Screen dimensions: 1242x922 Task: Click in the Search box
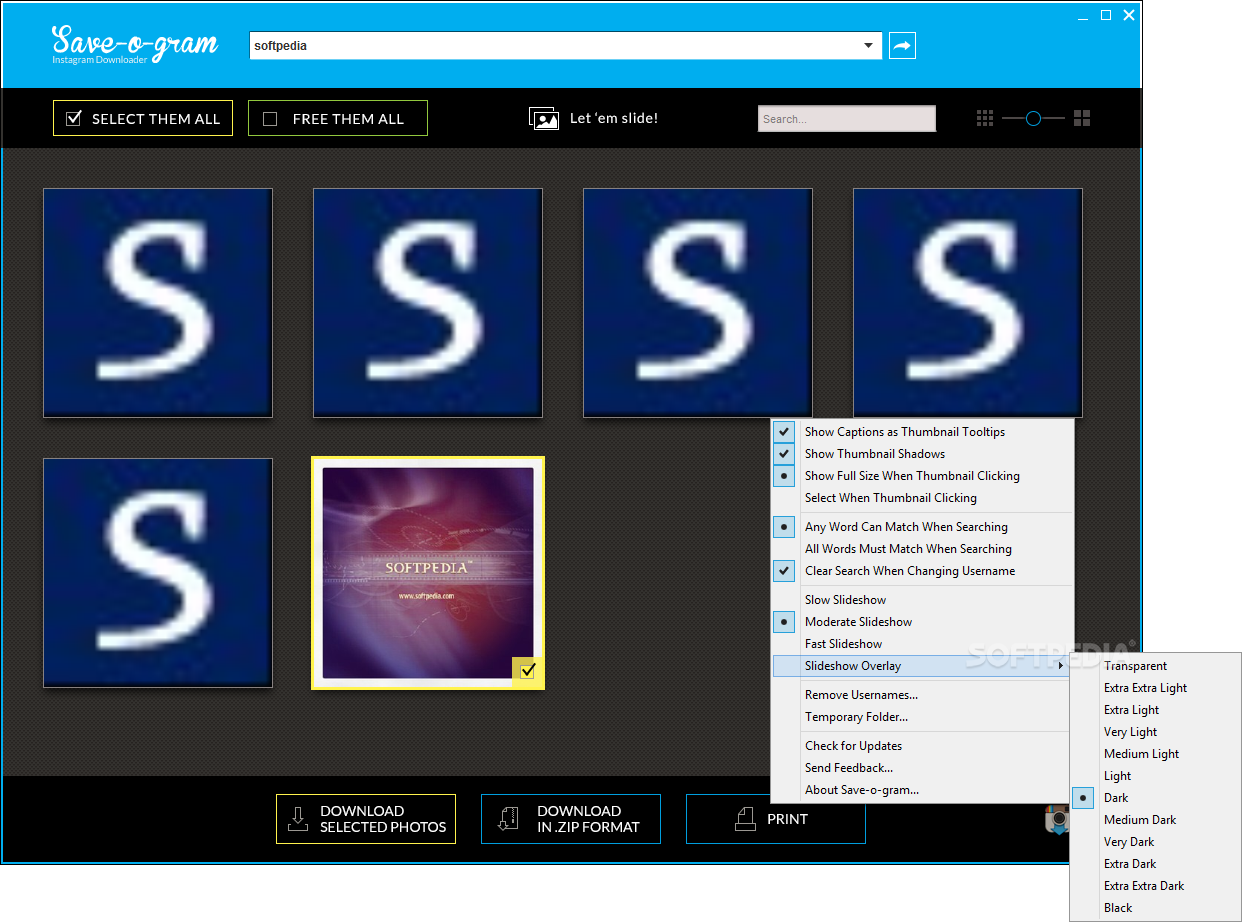coord(847,119)
